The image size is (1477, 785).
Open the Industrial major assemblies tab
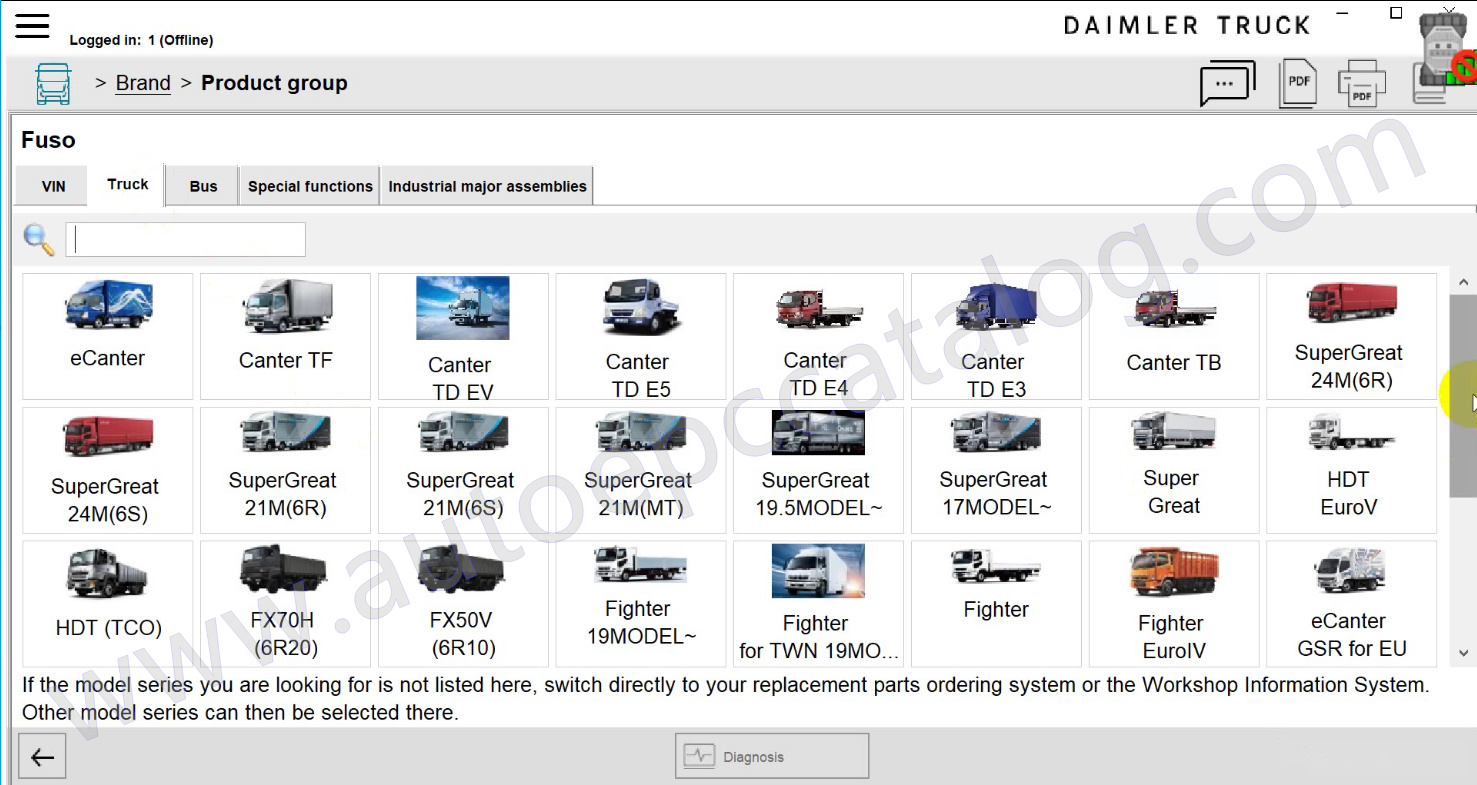click(x=487, y=187)
